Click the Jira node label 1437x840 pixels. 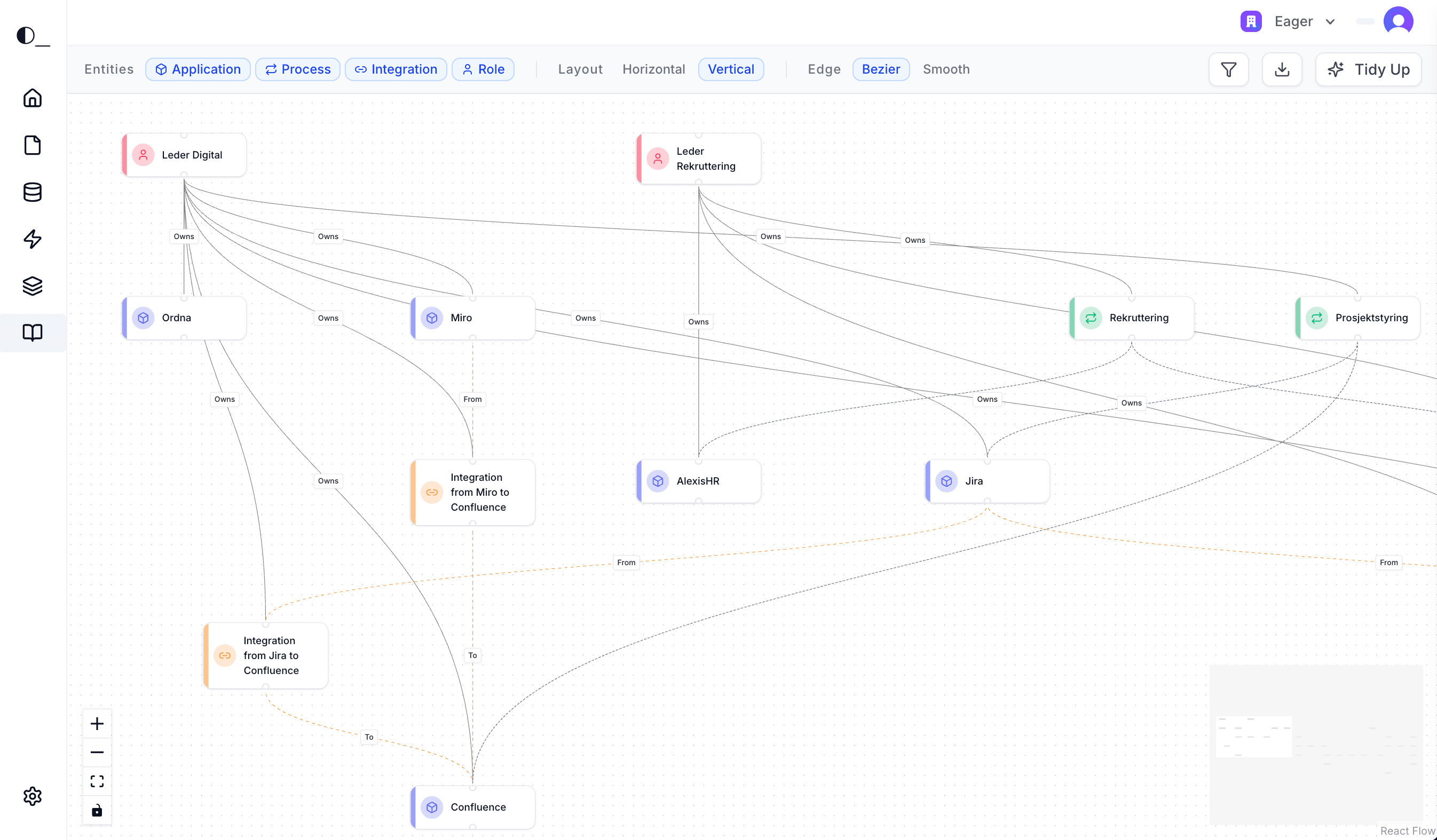pyautogui.click(x=974, y=481)
